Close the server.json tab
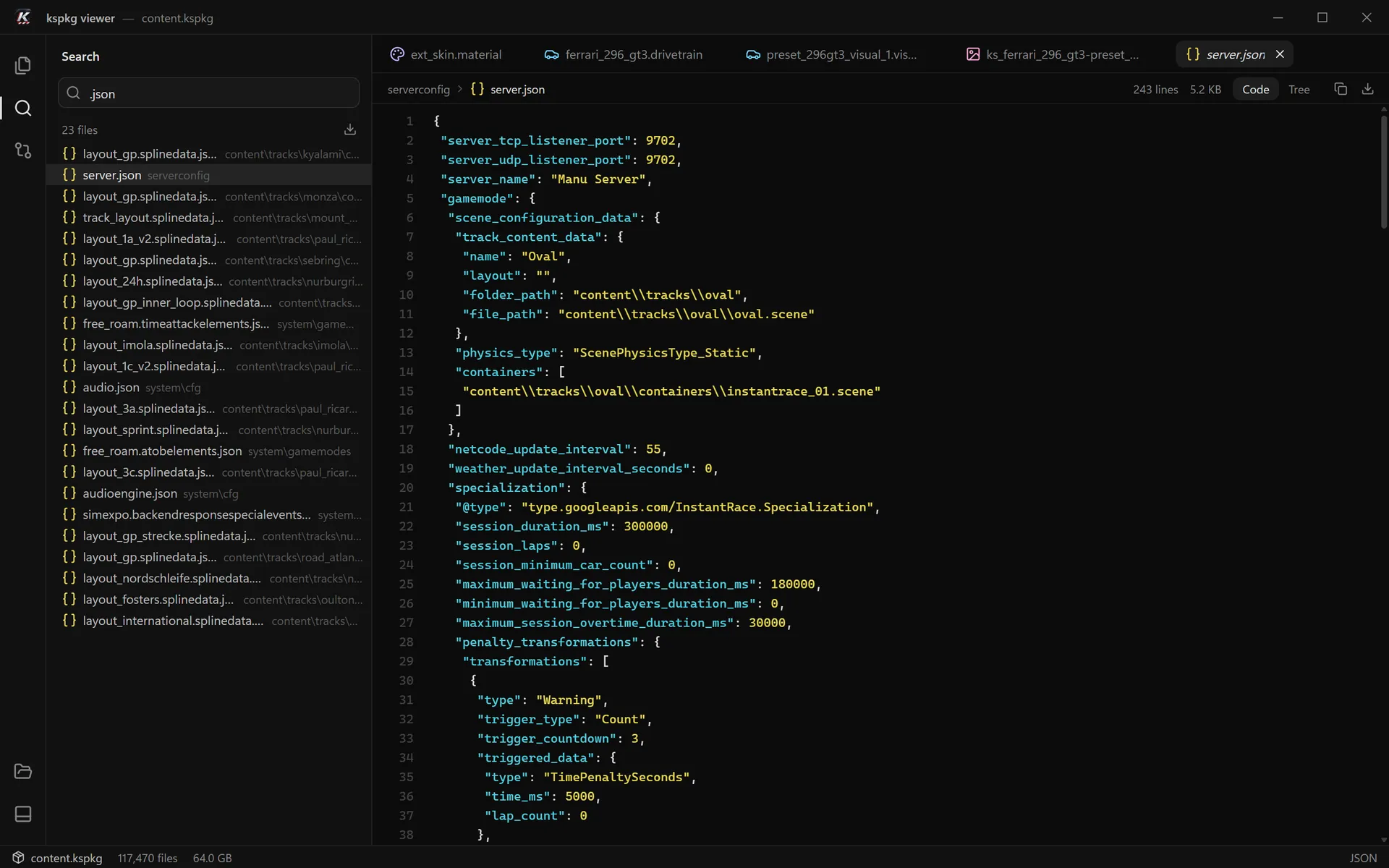The image size is (1389, 868). pyautogui.click(x=1280, y=54)
